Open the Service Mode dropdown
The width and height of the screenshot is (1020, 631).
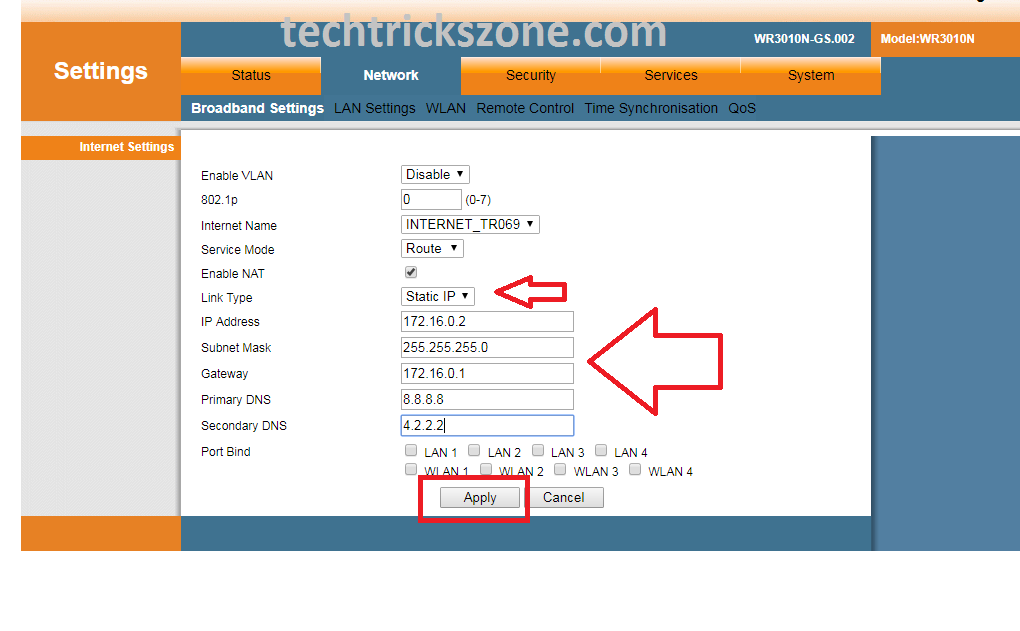click(x=432, y=249)
